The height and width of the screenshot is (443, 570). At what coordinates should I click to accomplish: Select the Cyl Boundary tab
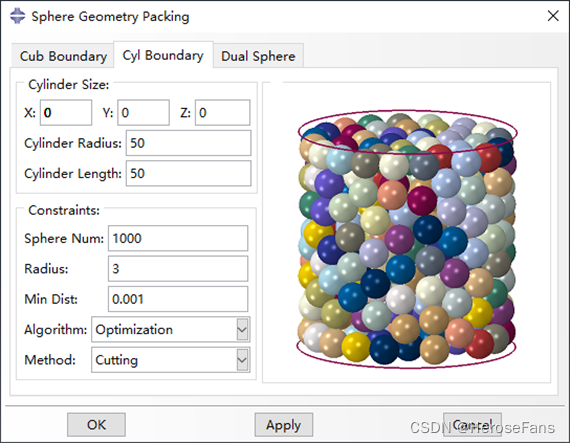[163, 55]
